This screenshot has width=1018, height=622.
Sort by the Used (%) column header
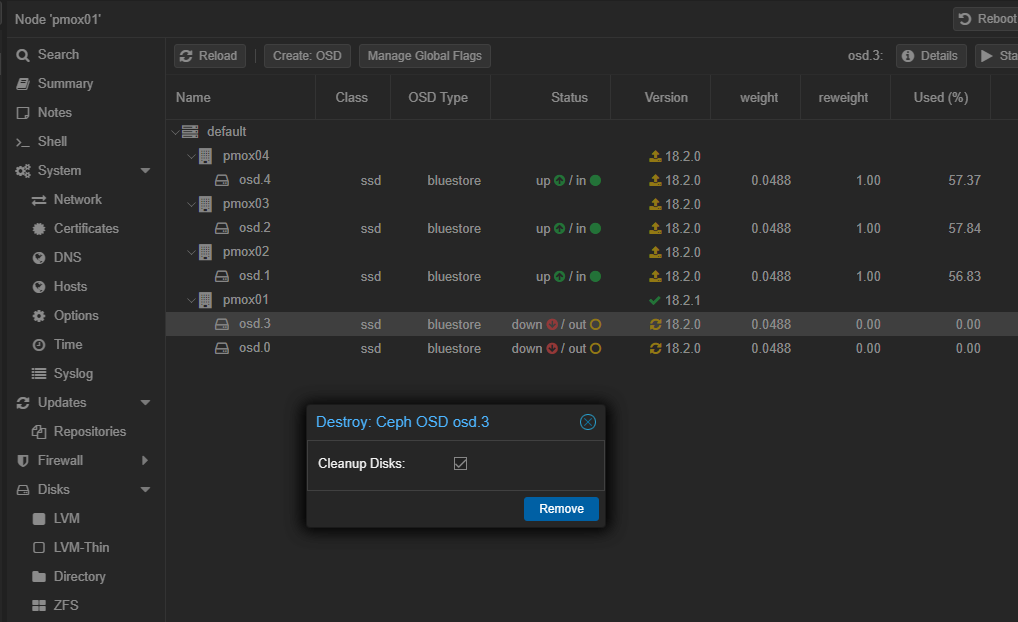click(x=941, y=98)
